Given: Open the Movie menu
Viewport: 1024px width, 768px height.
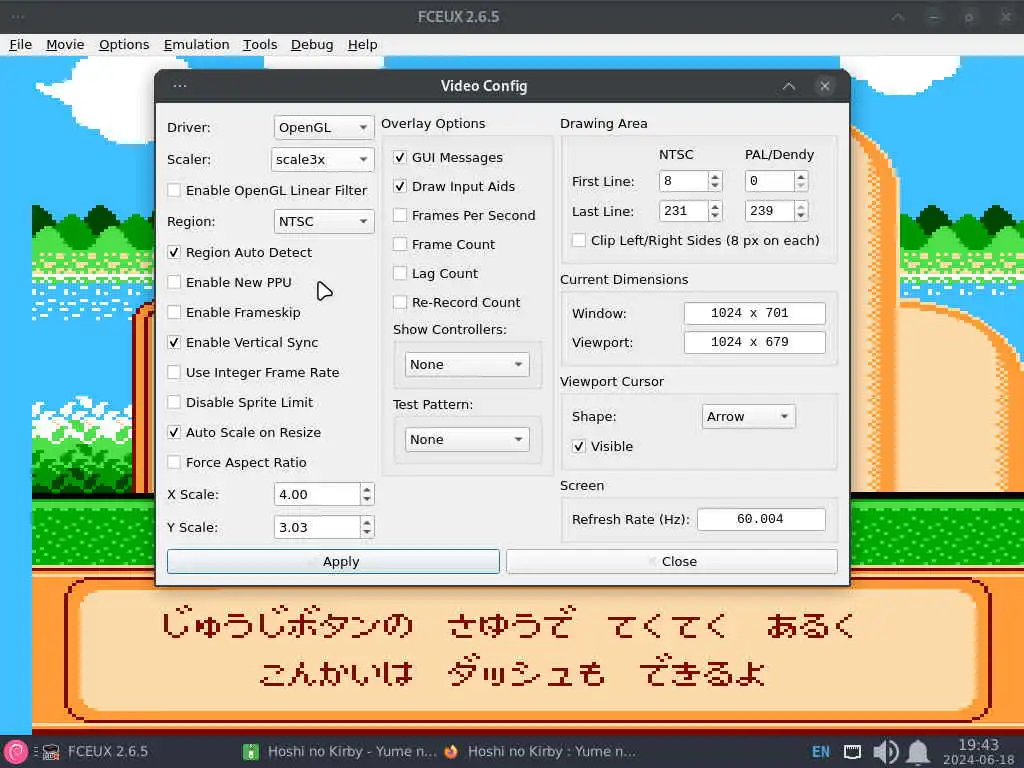Looking at the screenshot, I should tap(65, 44).
